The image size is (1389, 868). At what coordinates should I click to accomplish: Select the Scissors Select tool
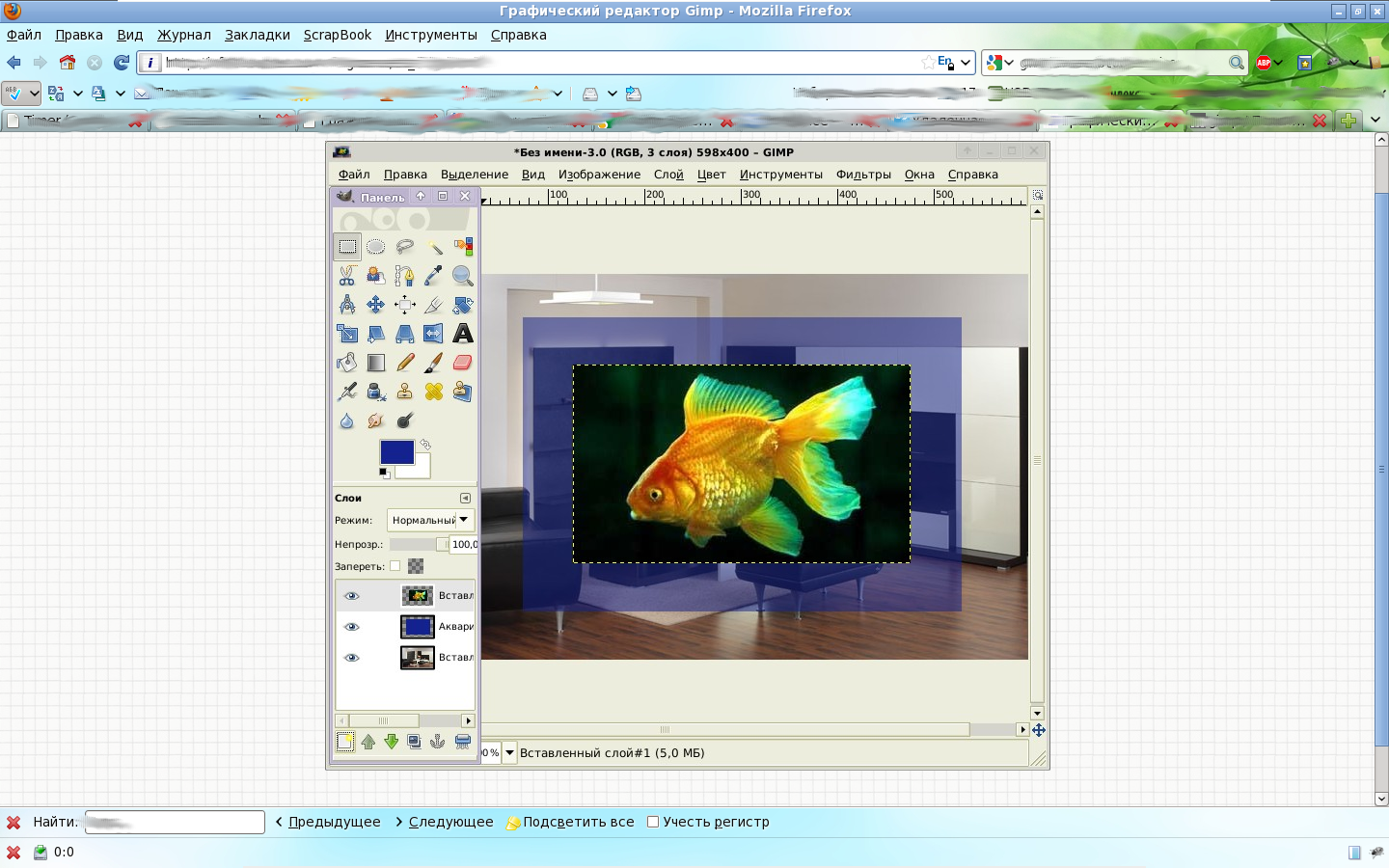pyautogui.click(x=347, y=276)
